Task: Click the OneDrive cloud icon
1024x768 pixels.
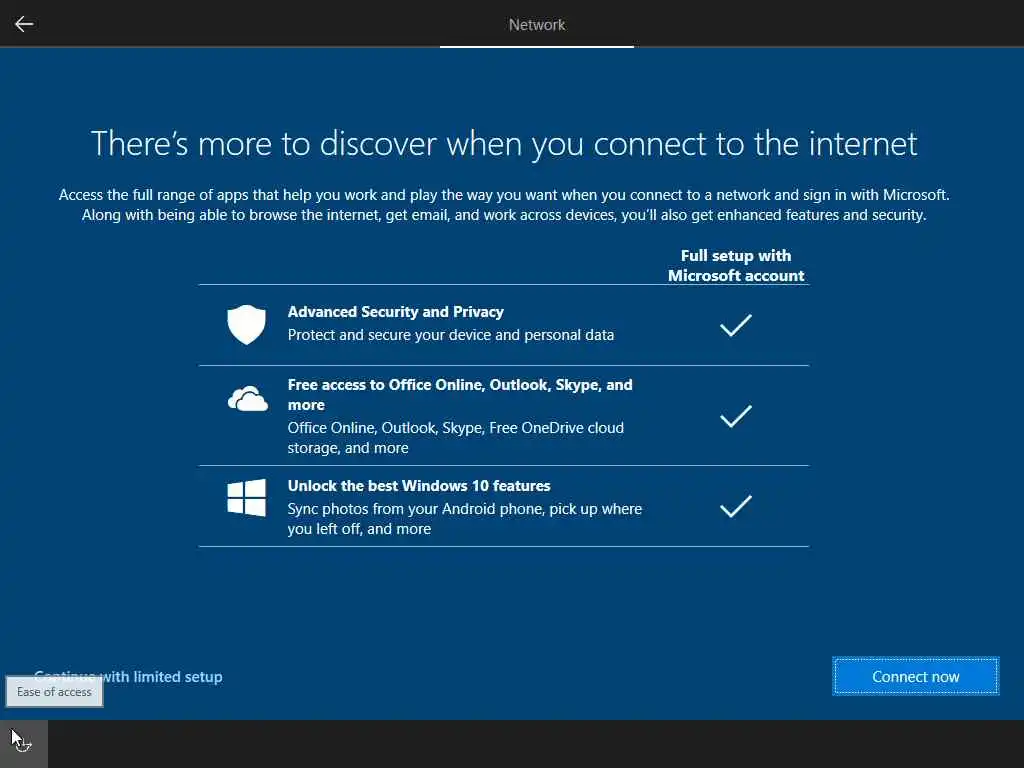Action: [x=248, y=398]
